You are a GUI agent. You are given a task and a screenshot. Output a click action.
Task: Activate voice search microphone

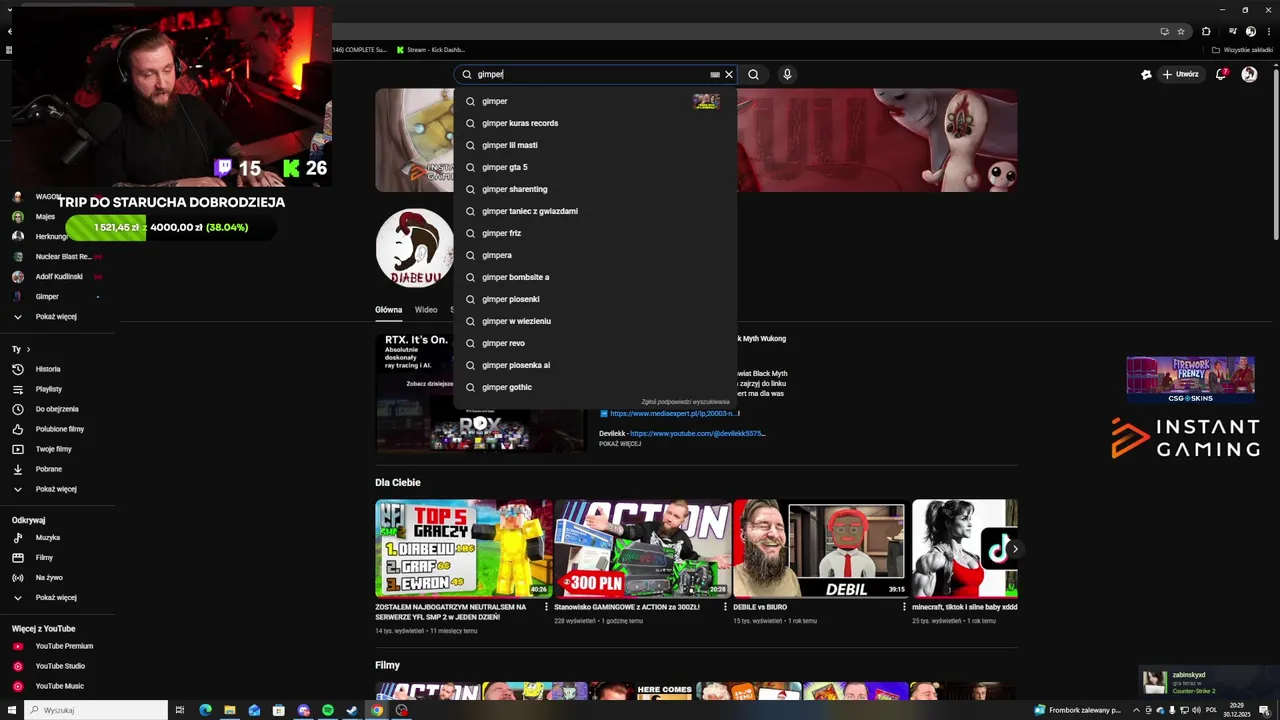tap(787, 74)
